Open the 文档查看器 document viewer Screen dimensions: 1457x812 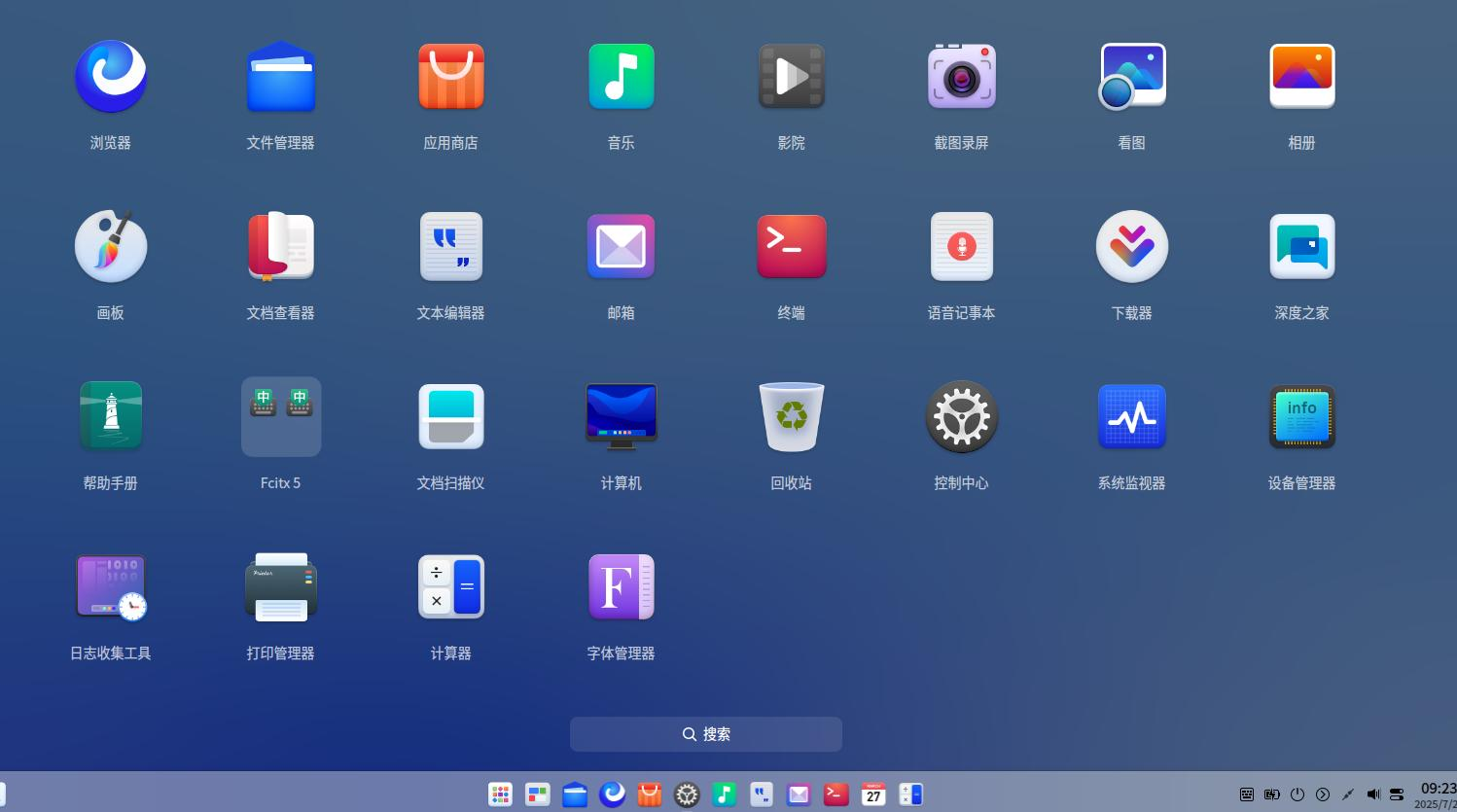[281, 246]
